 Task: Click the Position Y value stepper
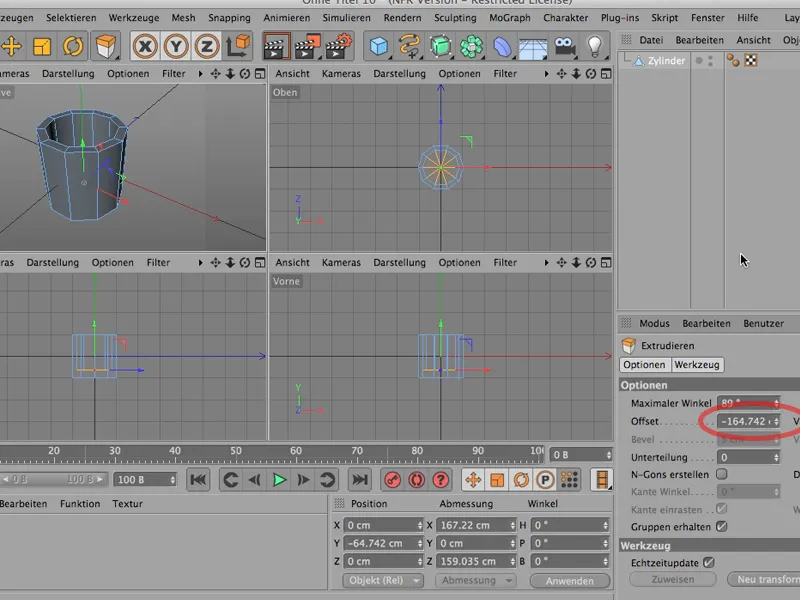coord(419,543)
